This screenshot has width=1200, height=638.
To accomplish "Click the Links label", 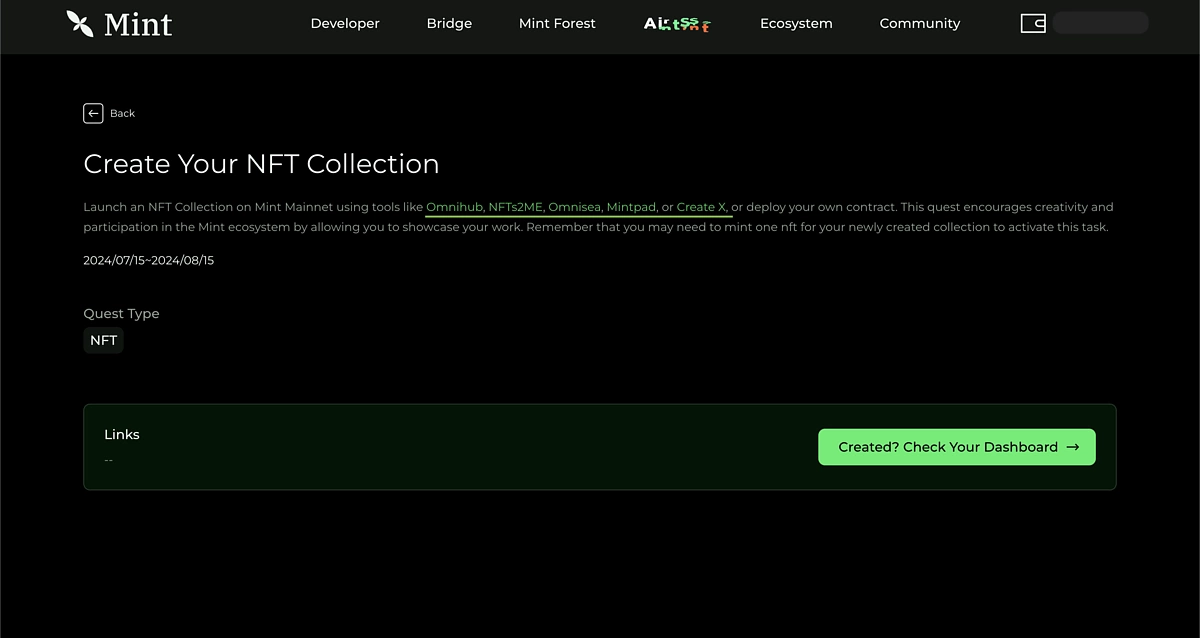I will (x=122, y=434).
